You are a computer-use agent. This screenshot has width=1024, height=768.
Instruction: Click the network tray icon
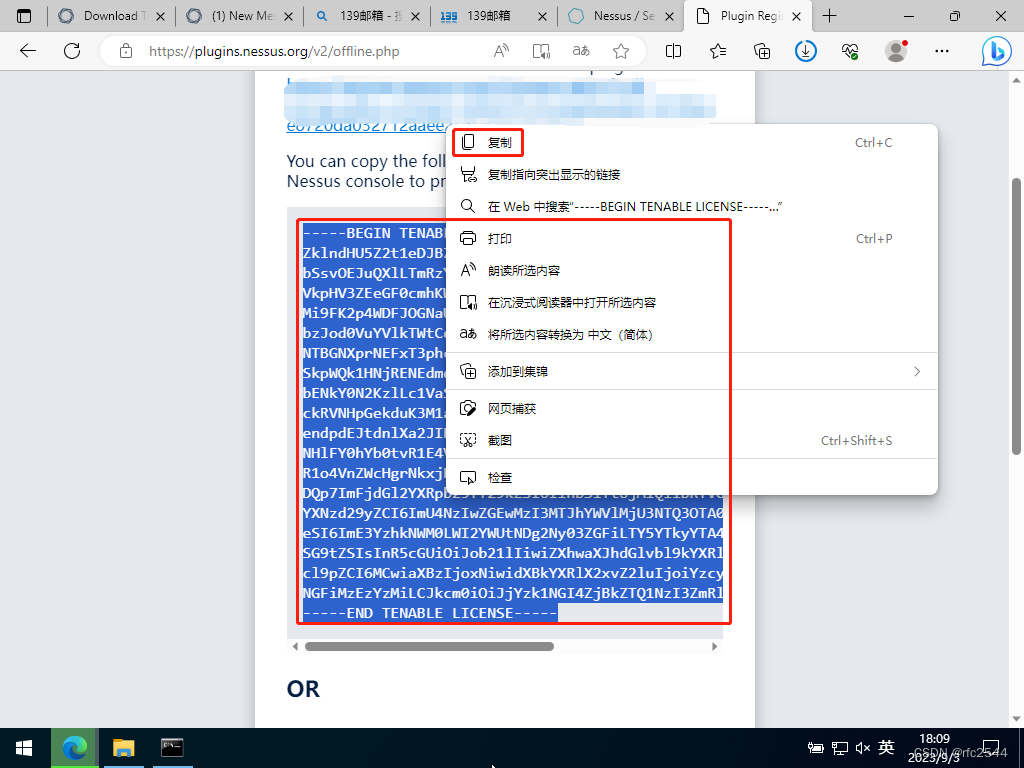tap(840, 748)
